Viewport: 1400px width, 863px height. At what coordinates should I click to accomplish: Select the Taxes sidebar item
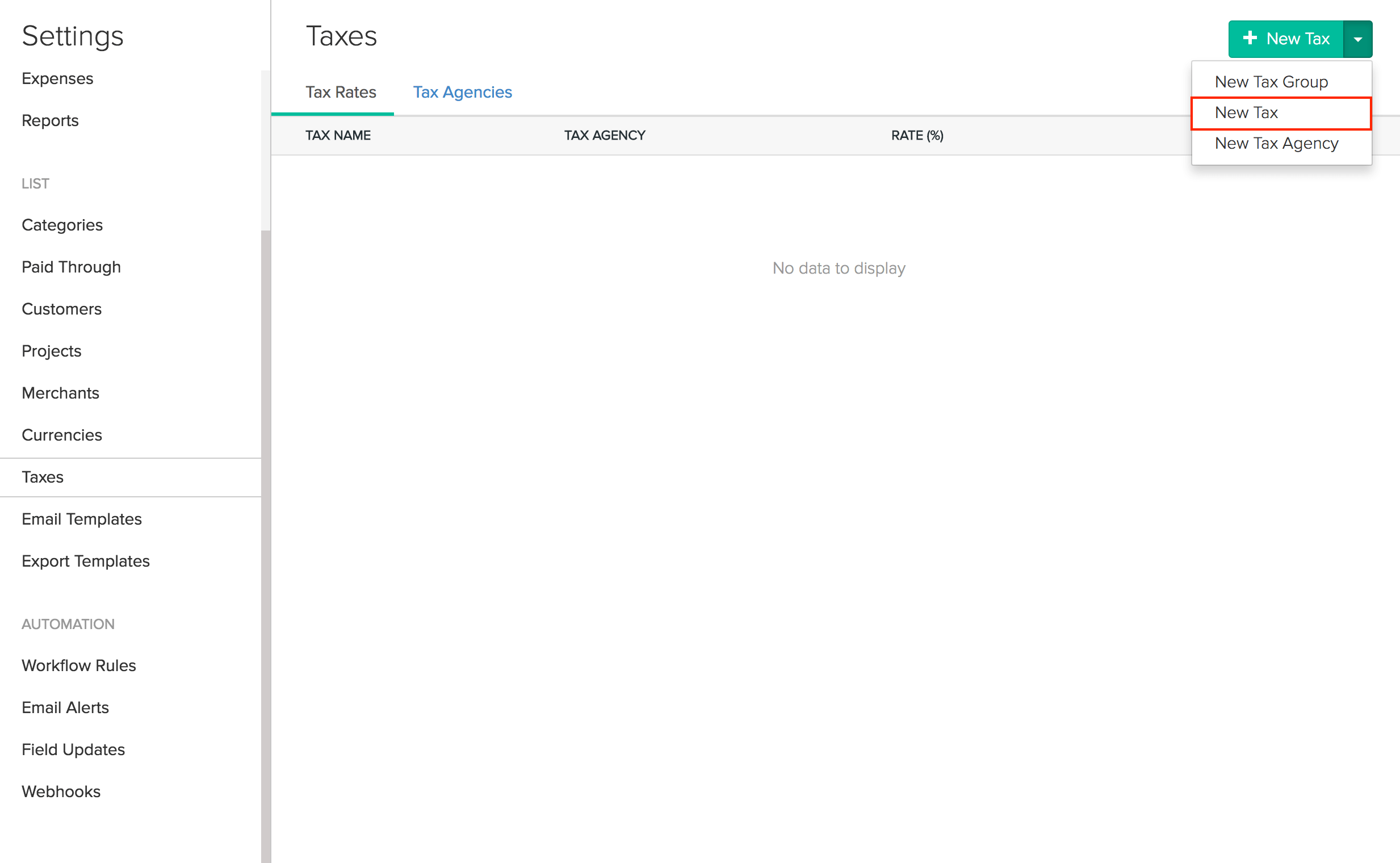tap(42, 477)
